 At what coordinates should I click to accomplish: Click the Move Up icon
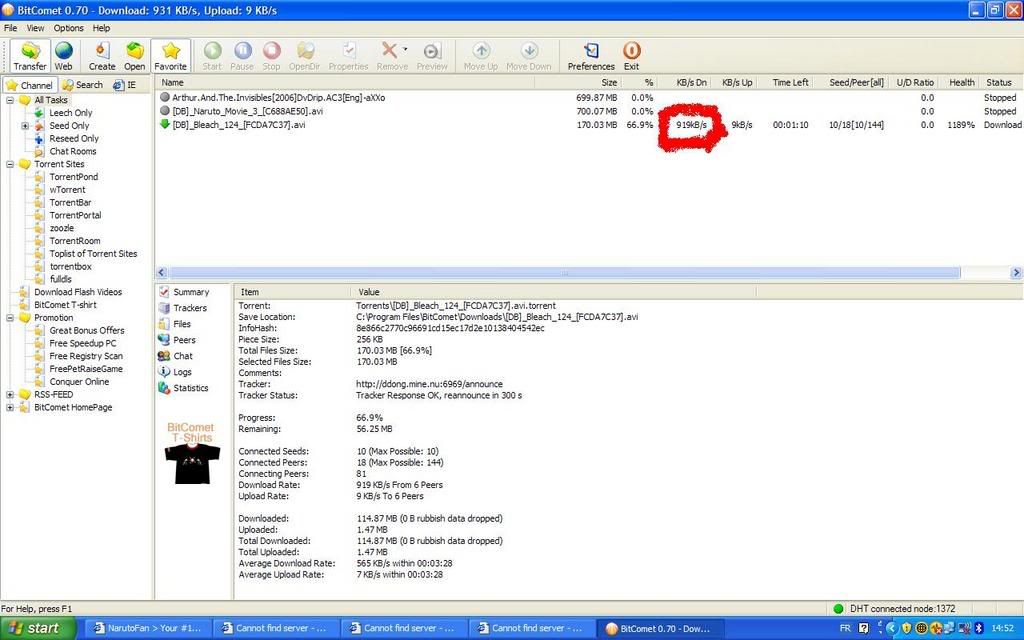481,51
